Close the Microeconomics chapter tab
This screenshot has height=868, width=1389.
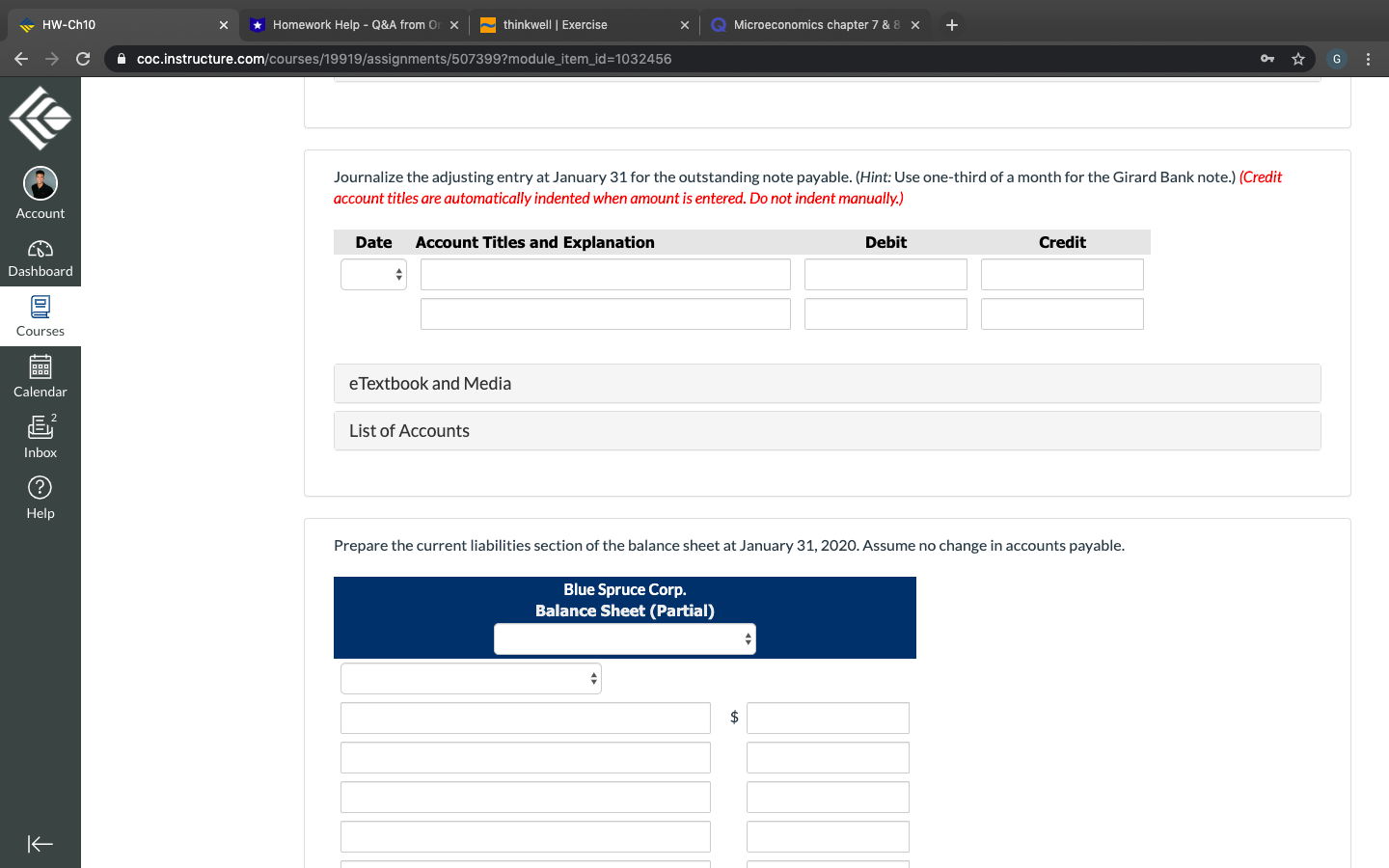click(915, 25)
